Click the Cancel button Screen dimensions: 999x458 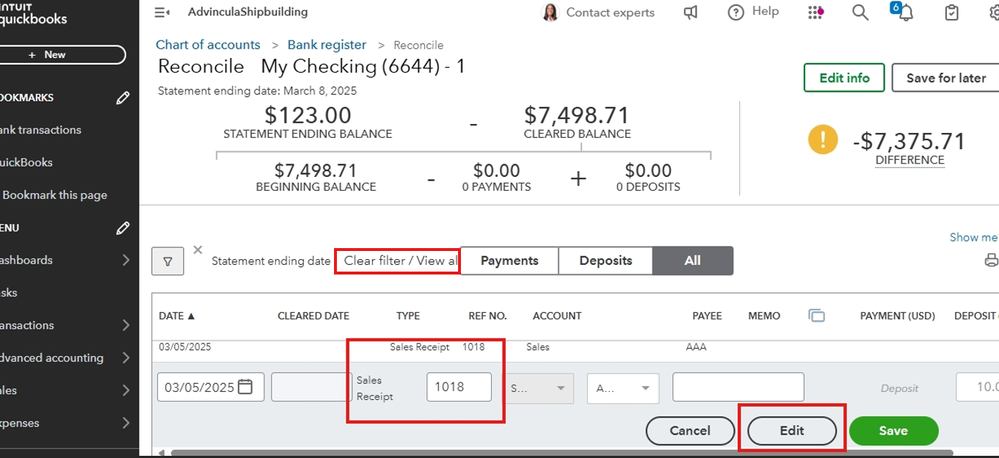click(x=690, y=431)
